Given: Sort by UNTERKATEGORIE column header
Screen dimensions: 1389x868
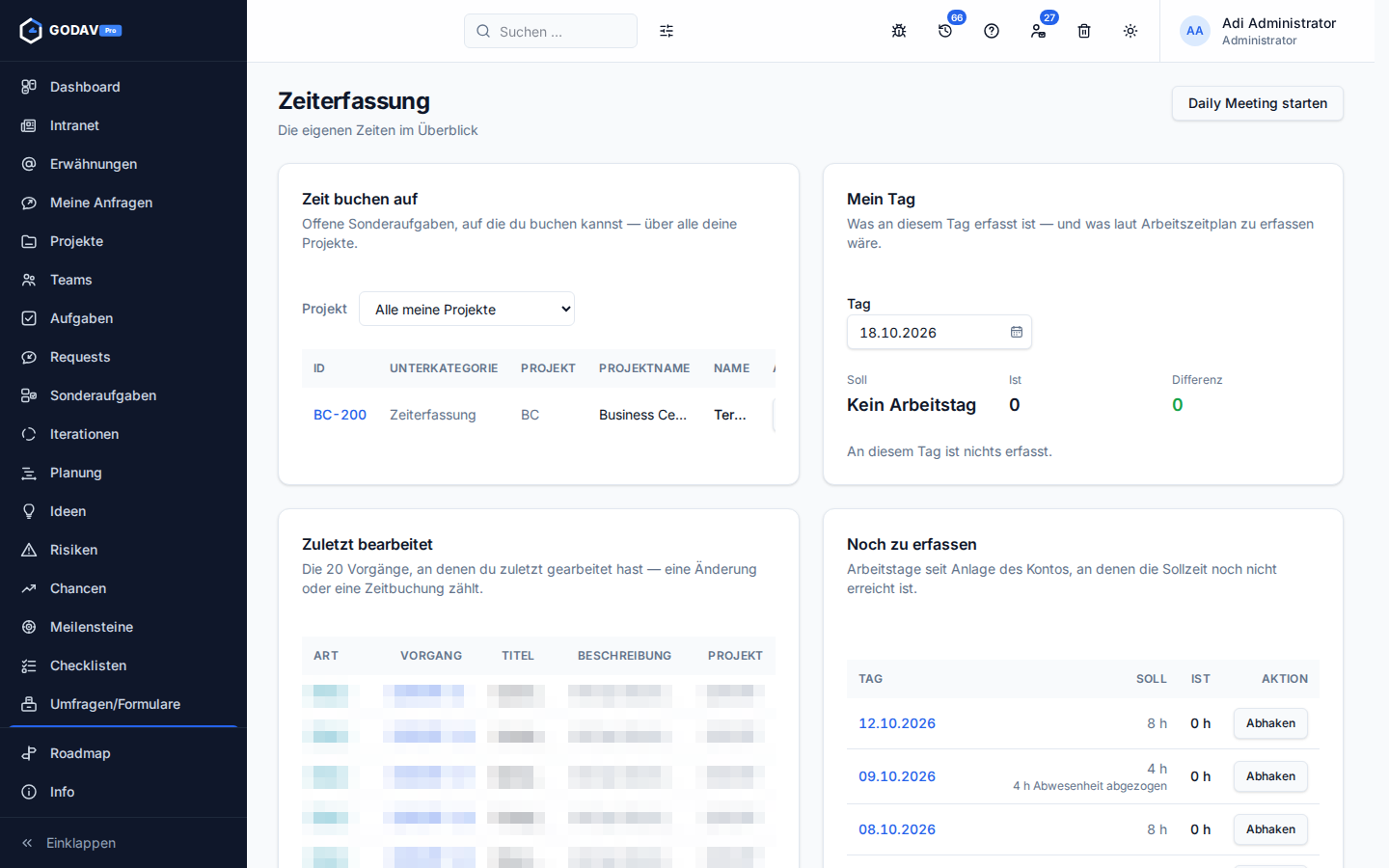Looking at the screenshot, I should 444,368.
